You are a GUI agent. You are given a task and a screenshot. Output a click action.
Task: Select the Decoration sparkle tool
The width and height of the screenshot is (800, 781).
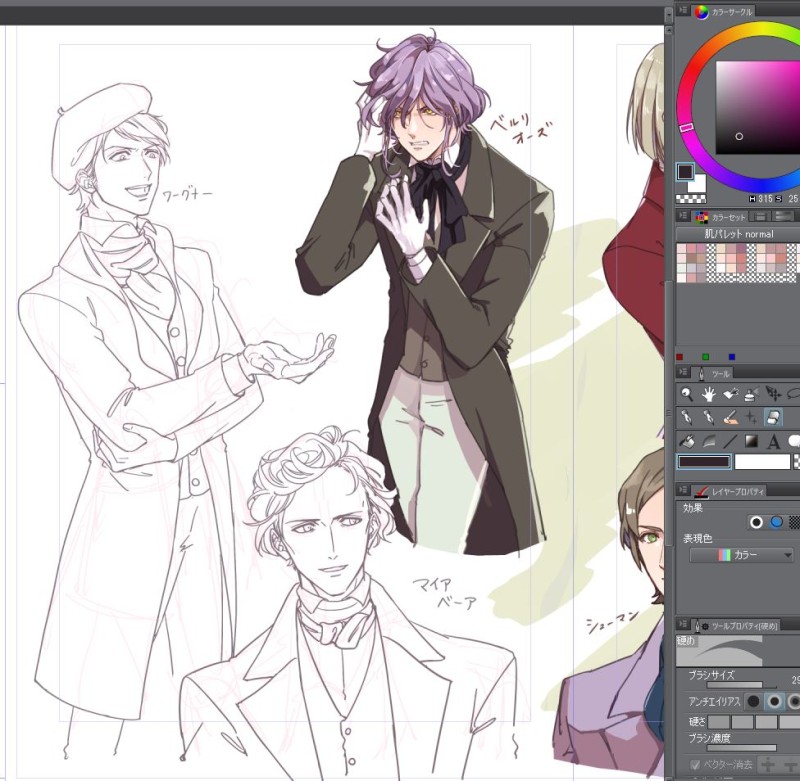pyautogui.click(x=752, y=417)
